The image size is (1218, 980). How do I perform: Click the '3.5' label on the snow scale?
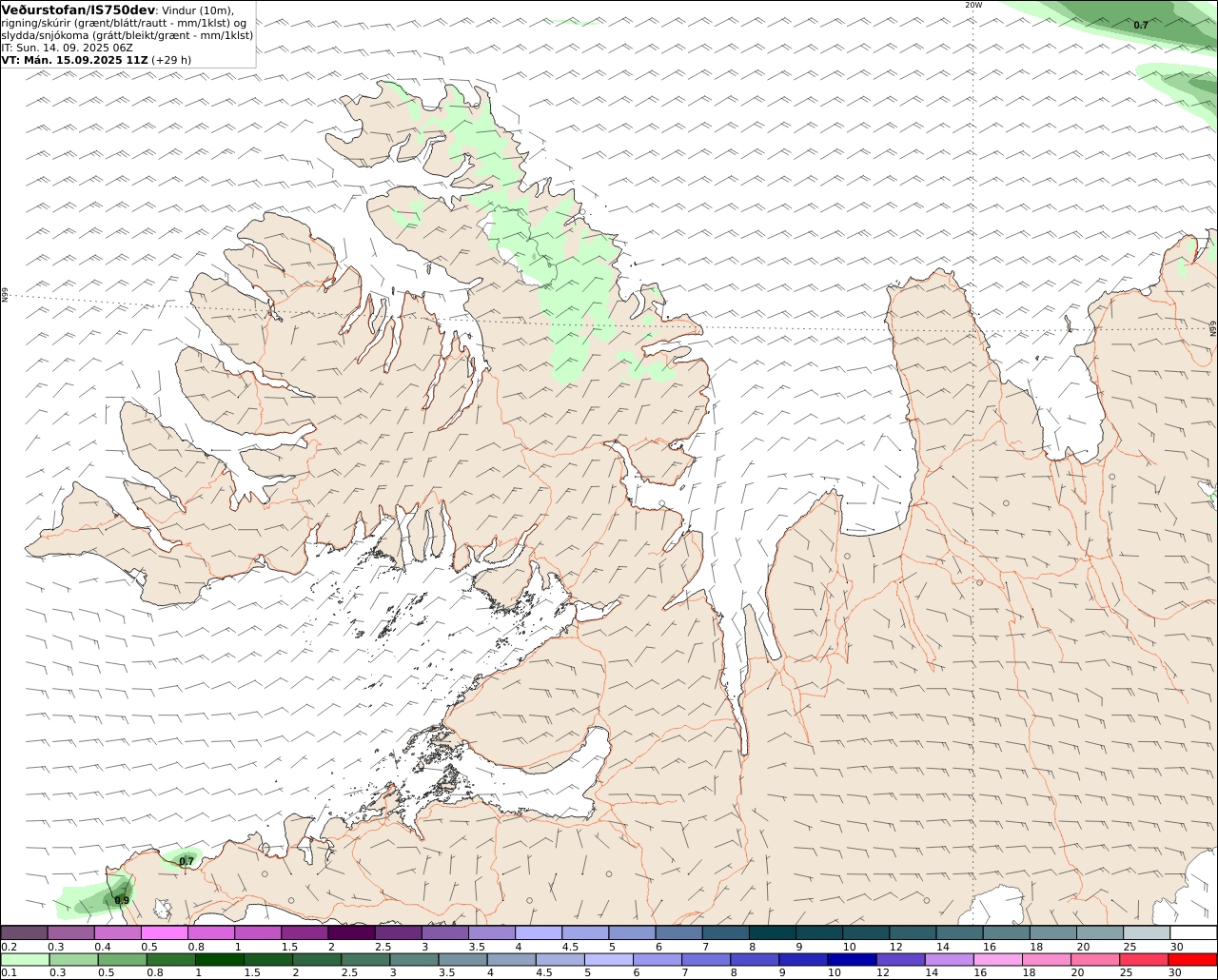tap(477, 947)
